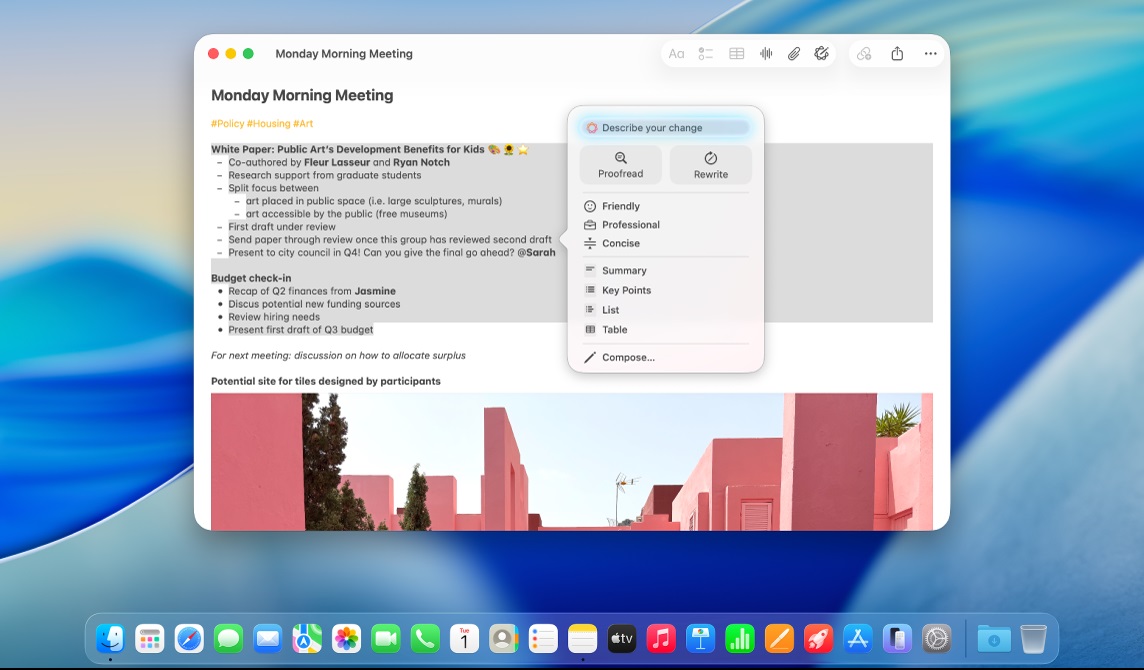Select the Key Points option
Screen dimensions: 1144x670
click(x=626, y=291)
